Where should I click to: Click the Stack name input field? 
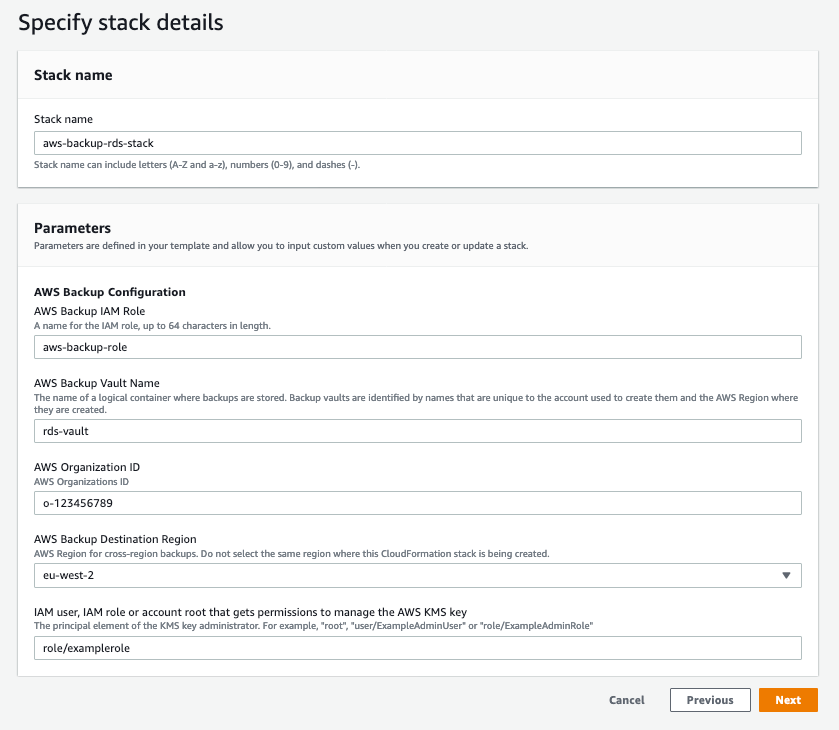(417, 143)
